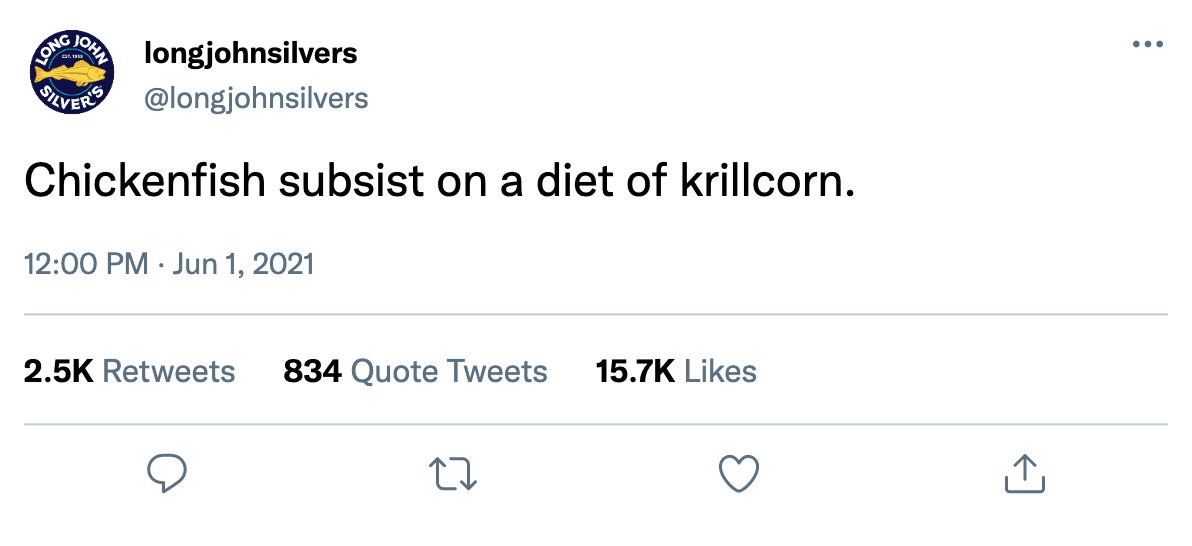
Task: Click the Jun 1, 2021 date
Action: pyautogui.click(x=243, y=265)
